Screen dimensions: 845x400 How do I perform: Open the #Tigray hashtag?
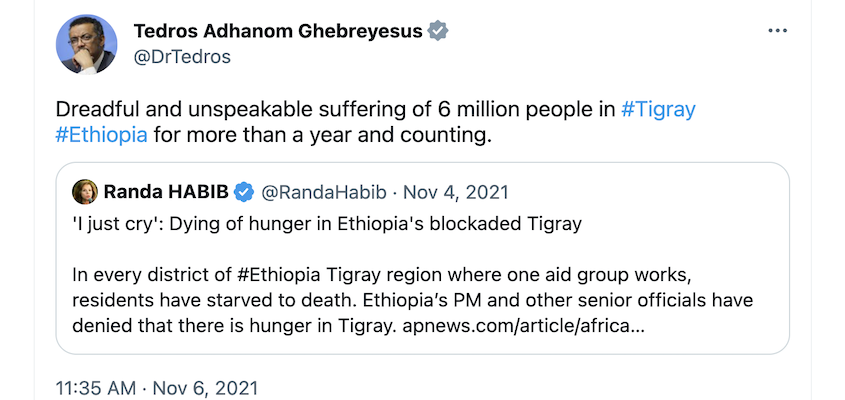(658, 109)
